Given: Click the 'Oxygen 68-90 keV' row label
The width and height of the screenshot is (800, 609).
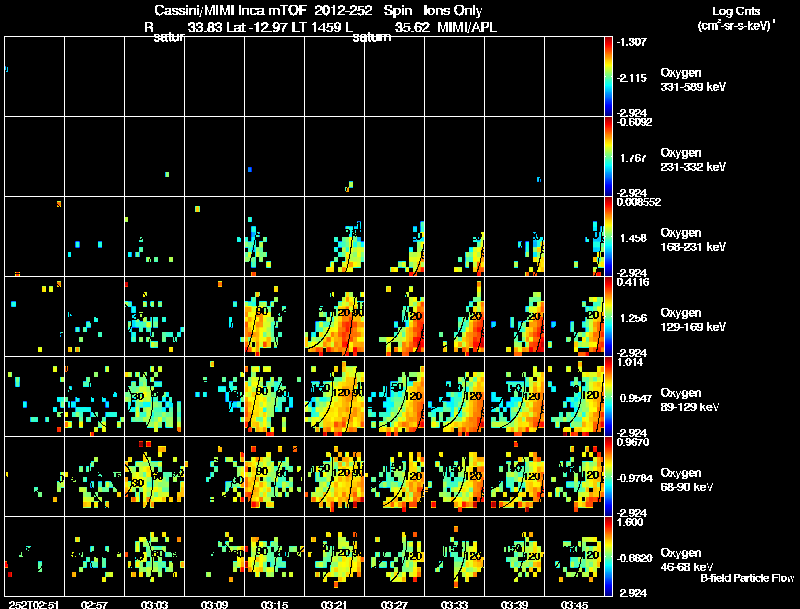Looking at the screenshot, I should 687,480.
